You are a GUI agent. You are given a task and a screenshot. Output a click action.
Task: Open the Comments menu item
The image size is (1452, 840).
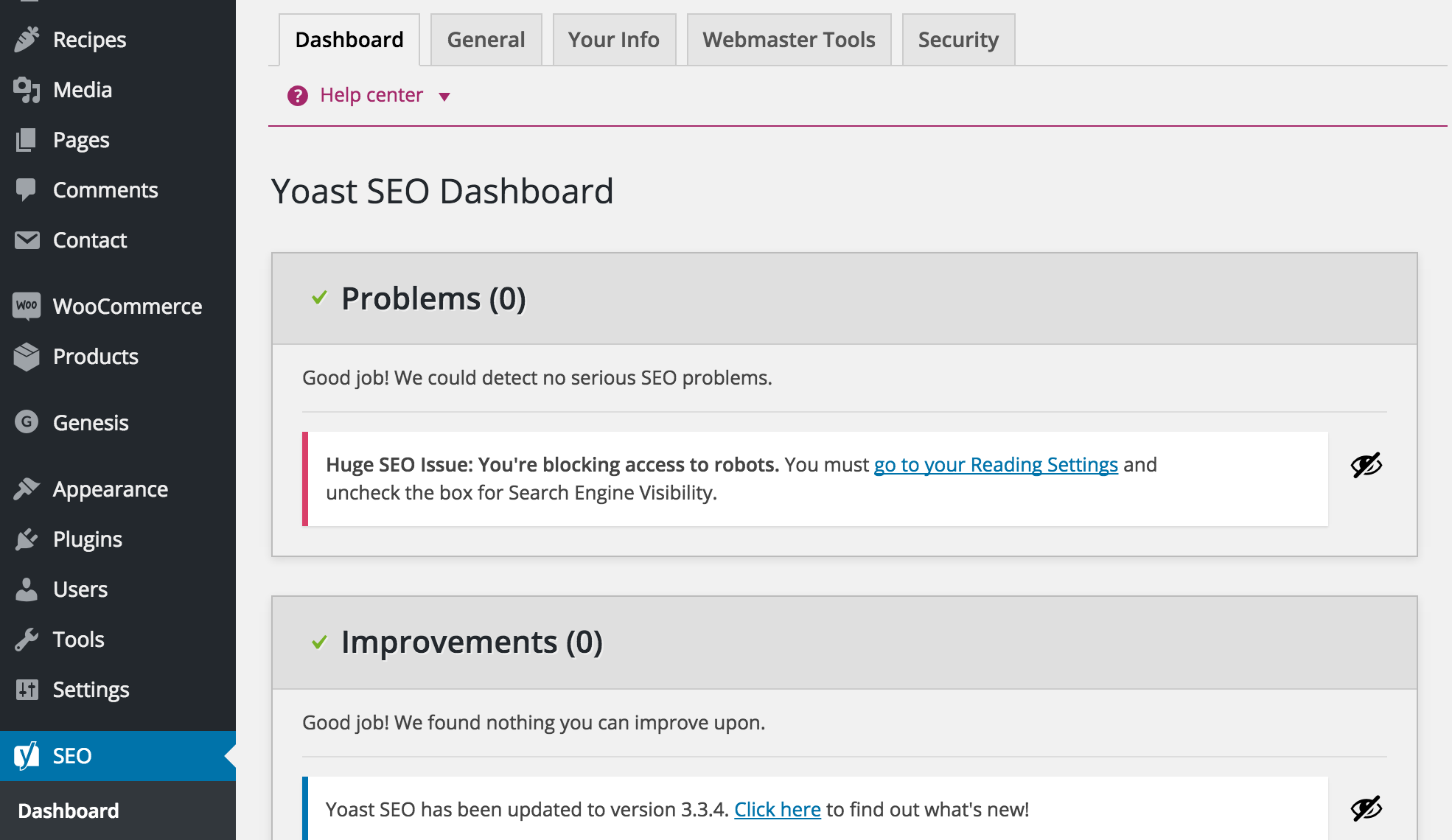pos(118,190)
